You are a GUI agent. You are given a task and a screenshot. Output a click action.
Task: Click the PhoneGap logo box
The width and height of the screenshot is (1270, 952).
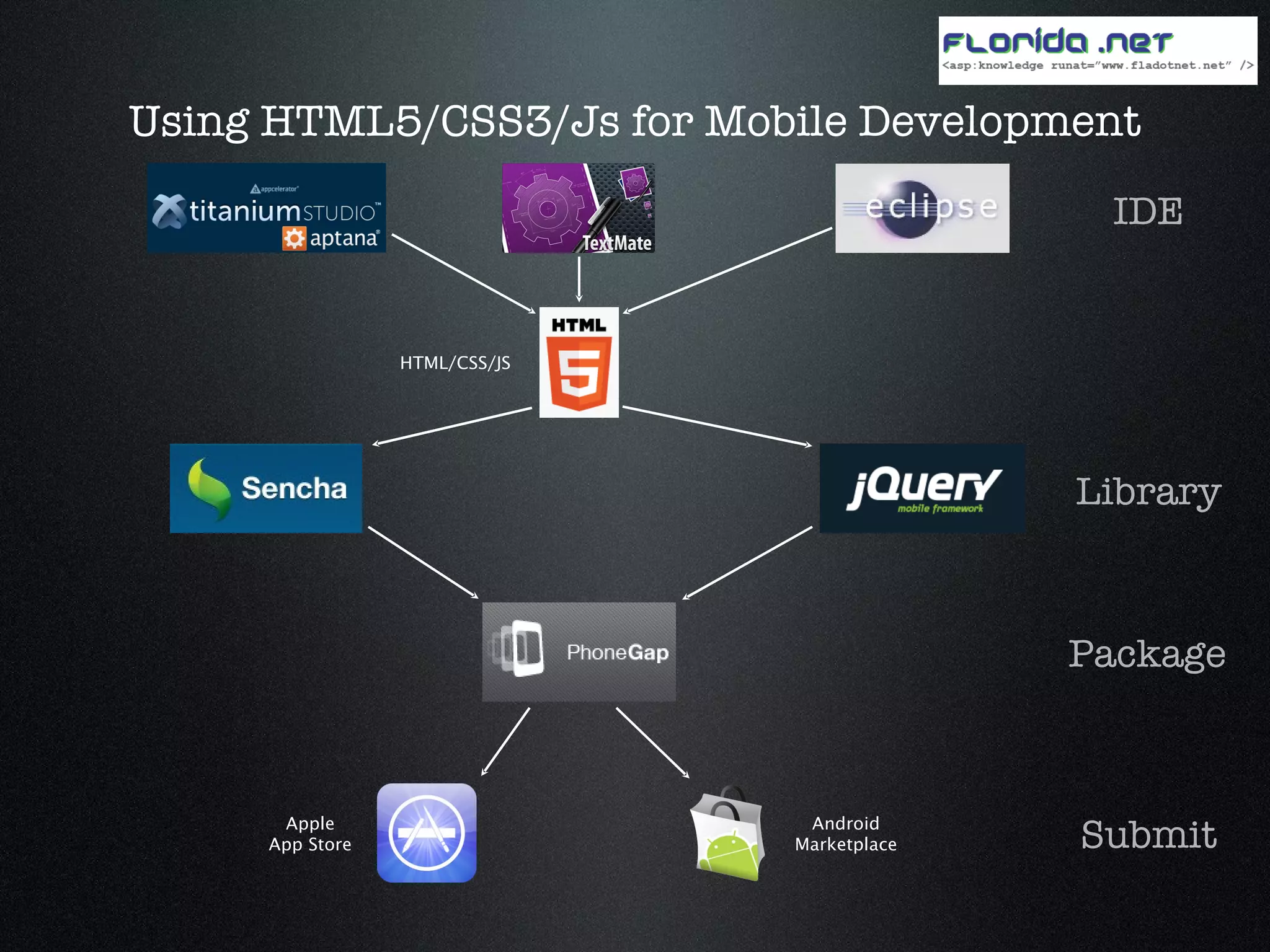(579, 652)
